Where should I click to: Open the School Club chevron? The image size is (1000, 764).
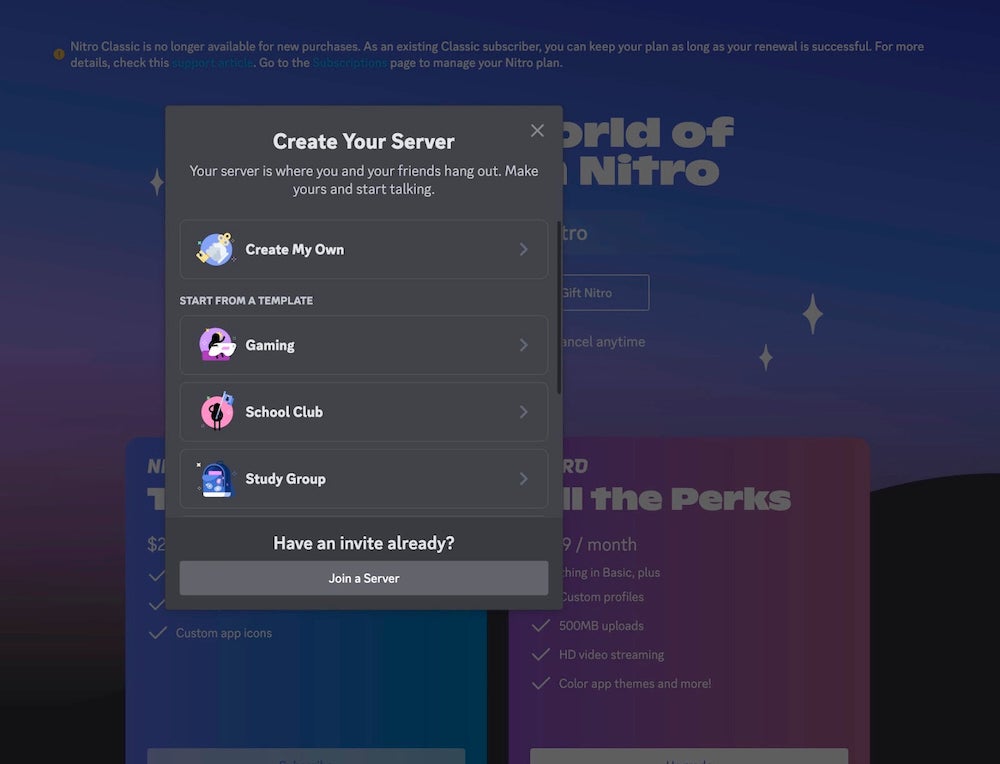pyautogui.click(x=524, y=412)
